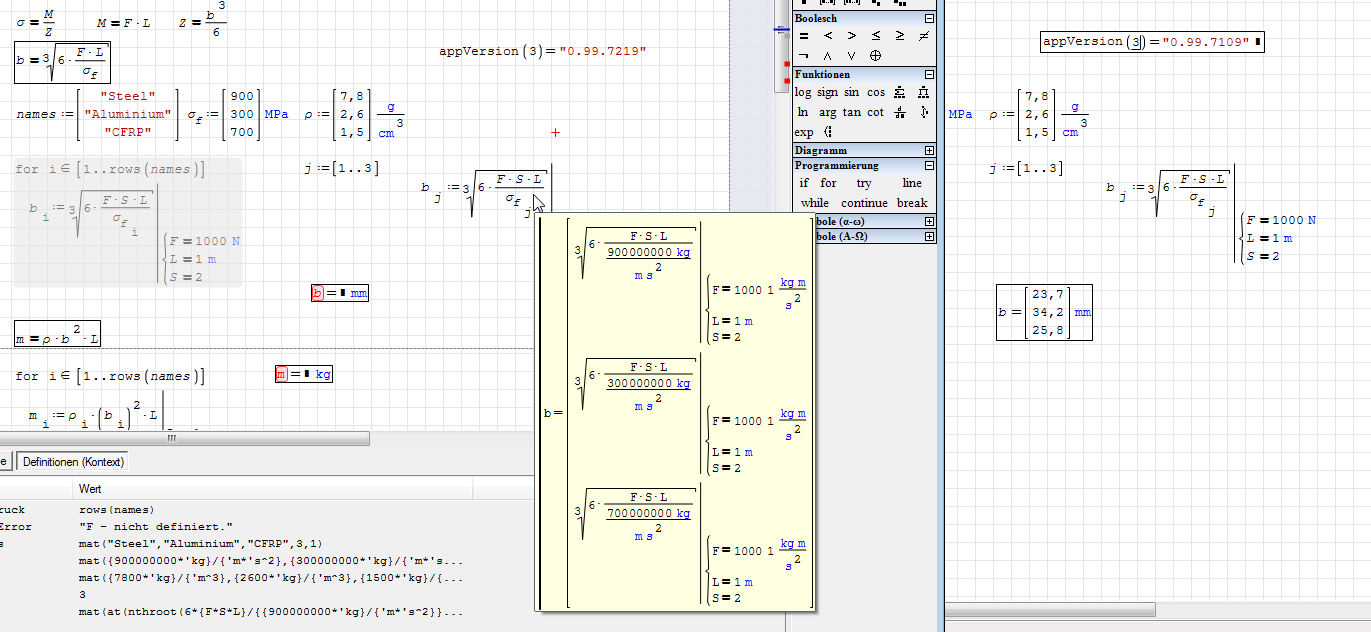
Task: Collapse the Funktionen panel
Action: pyautogui.click(x=929, y=74)
